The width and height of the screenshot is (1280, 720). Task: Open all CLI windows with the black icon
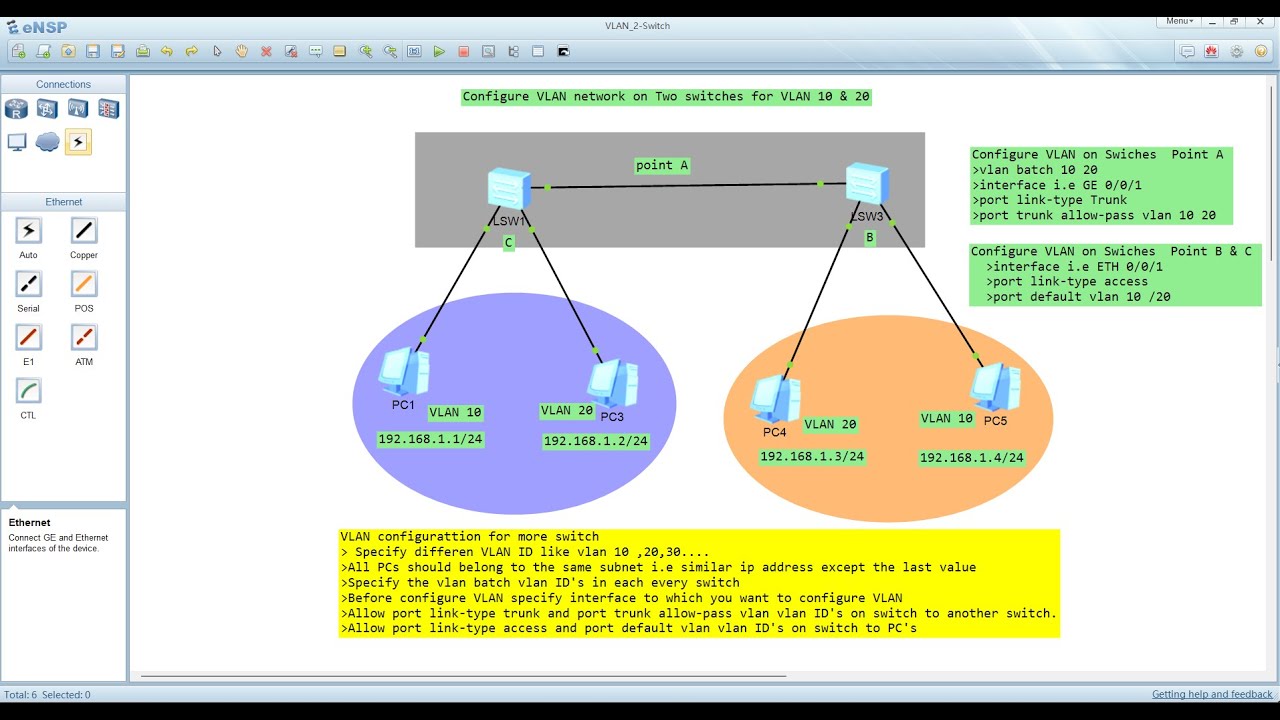(x=563, y=51)
